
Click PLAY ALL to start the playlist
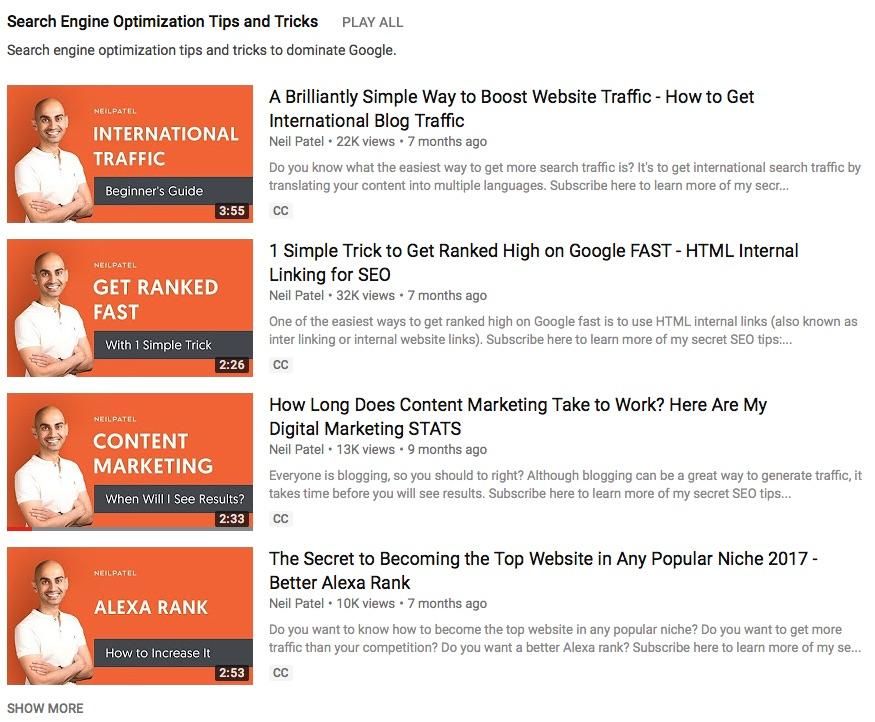click(372, 21)
